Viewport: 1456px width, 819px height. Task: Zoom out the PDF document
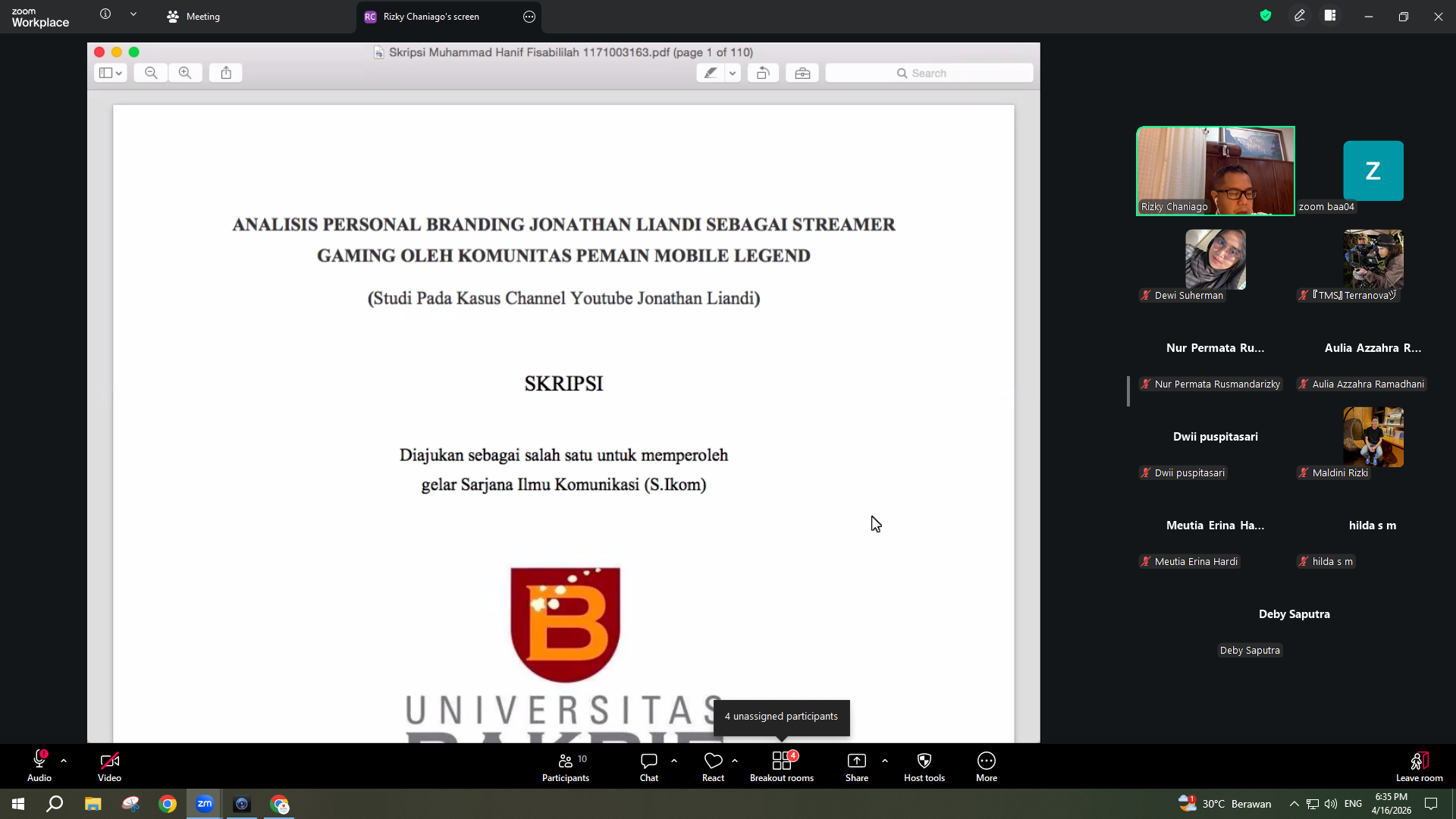151,73
